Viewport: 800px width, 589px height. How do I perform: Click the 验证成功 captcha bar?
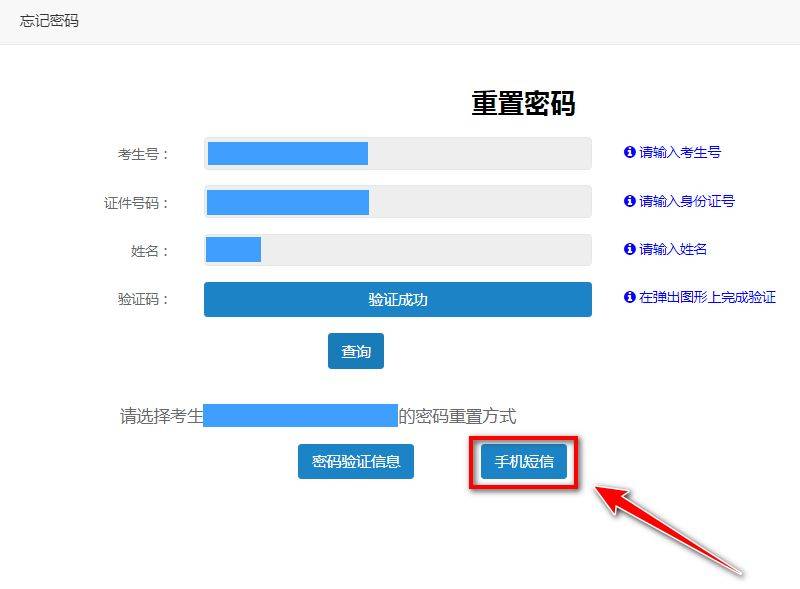[x=397, y=299]
